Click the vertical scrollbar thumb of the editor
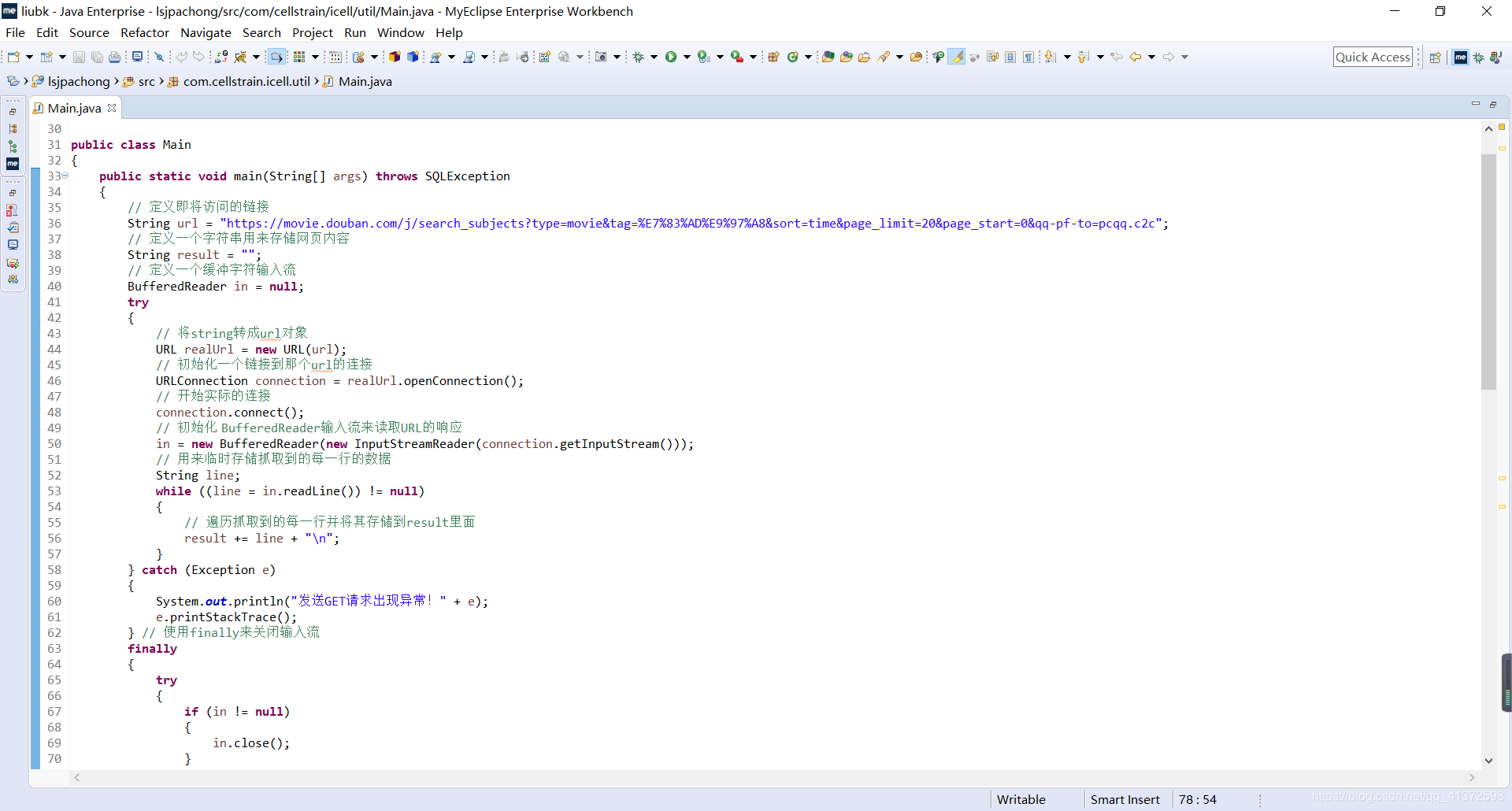The width and height of the screenshot is (1512, 811). (x=1488, y=272)
